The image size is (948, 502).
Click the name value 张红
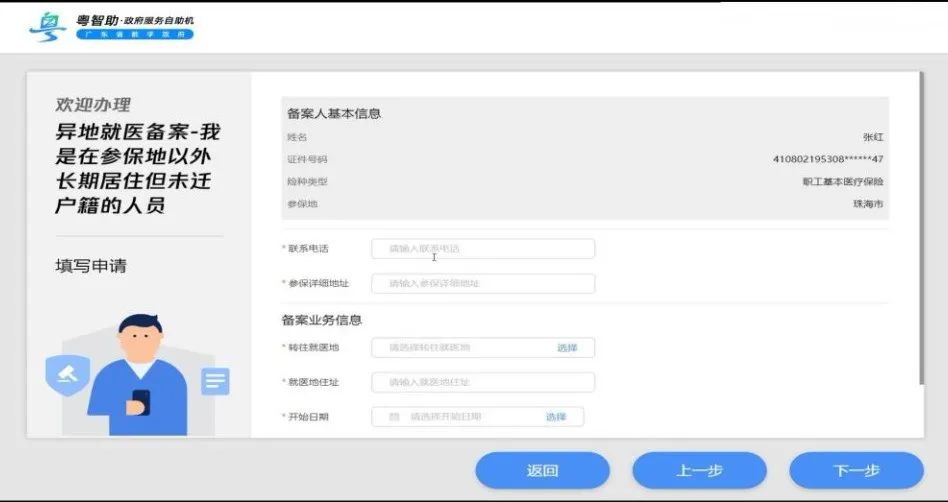pyautogui.click(x=873, y=137)
